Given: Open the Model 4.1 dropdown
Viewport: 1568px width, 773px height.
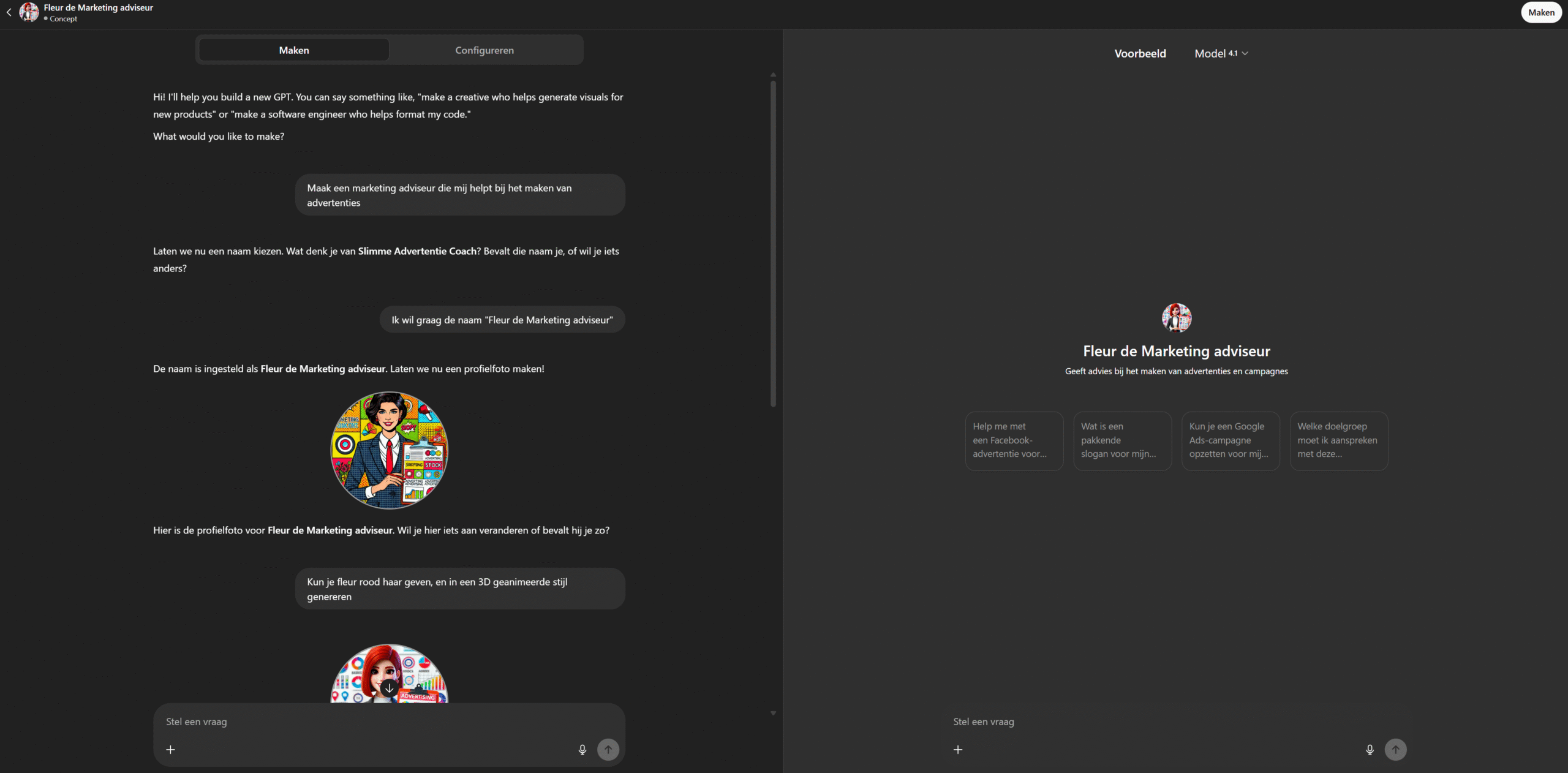Looking at the screenshot, I should pos(1221,53).
